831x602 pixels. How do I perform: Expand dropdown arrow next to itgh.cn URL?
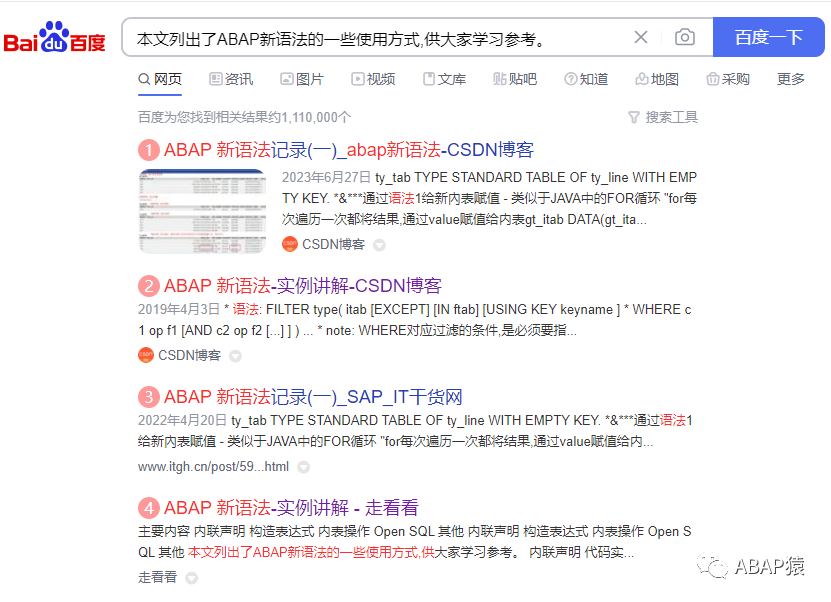pos(304,467)
